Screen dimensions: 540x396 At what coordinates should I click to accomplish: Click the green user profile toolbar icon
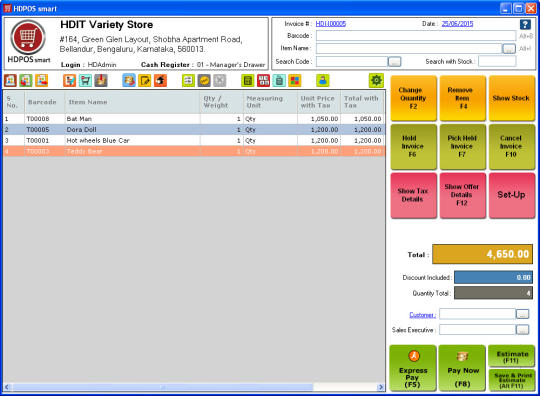tap(323, 81)
